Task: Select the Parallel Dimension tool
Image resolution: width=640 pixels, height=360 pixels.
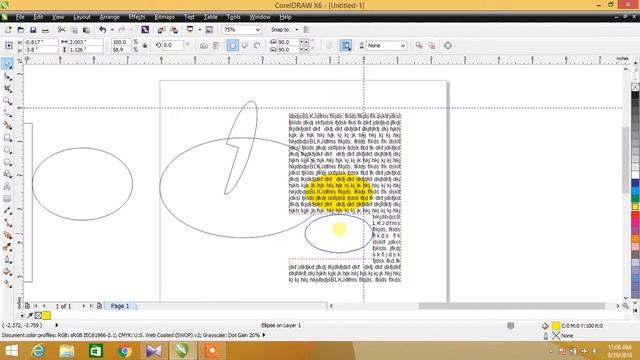Action: coord(7,211)
